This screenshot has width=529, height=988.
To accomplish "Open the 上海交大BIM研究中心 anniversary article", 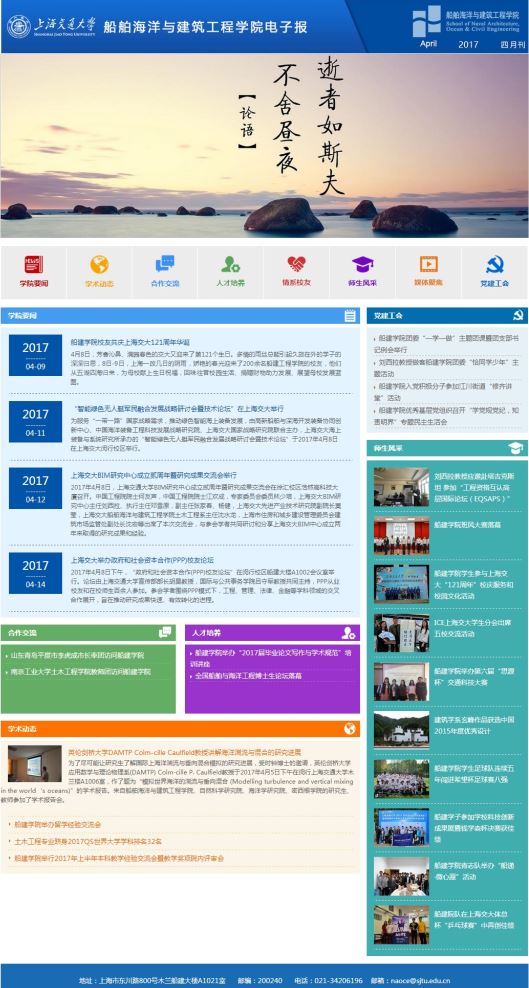I will (x=154, y=475).
